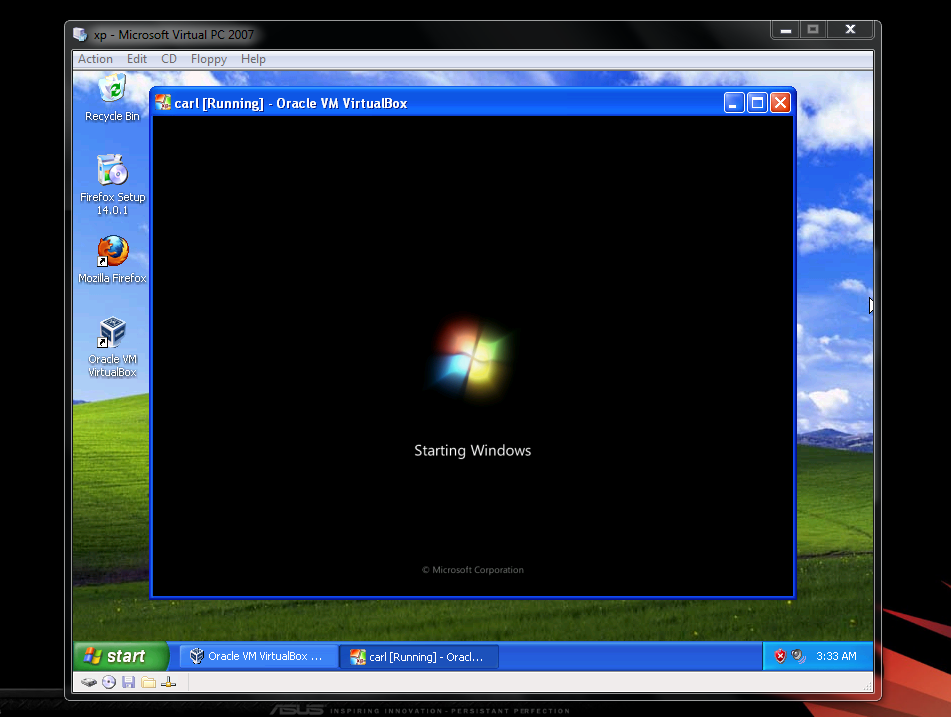Click the 3:33 AM taskbar clock

pos(836,656)
